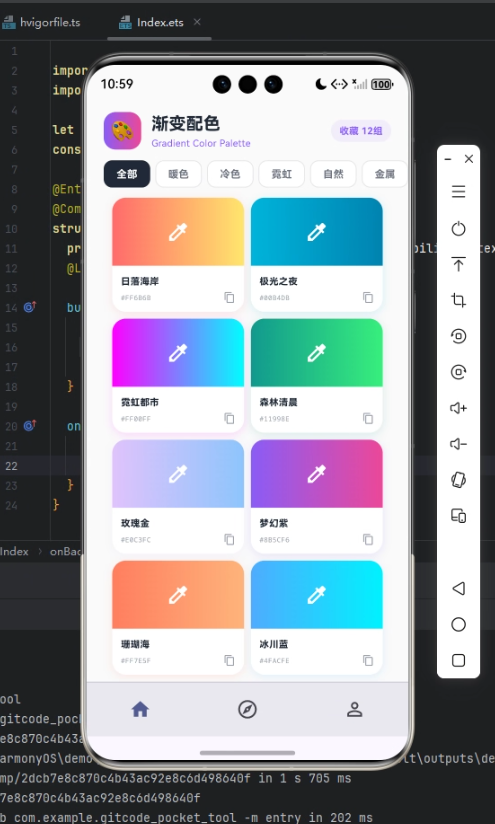The width and height of the screenshot is (495, 824).
Task: Select the 冷色 category filter
Action: [x=230, y=174]
